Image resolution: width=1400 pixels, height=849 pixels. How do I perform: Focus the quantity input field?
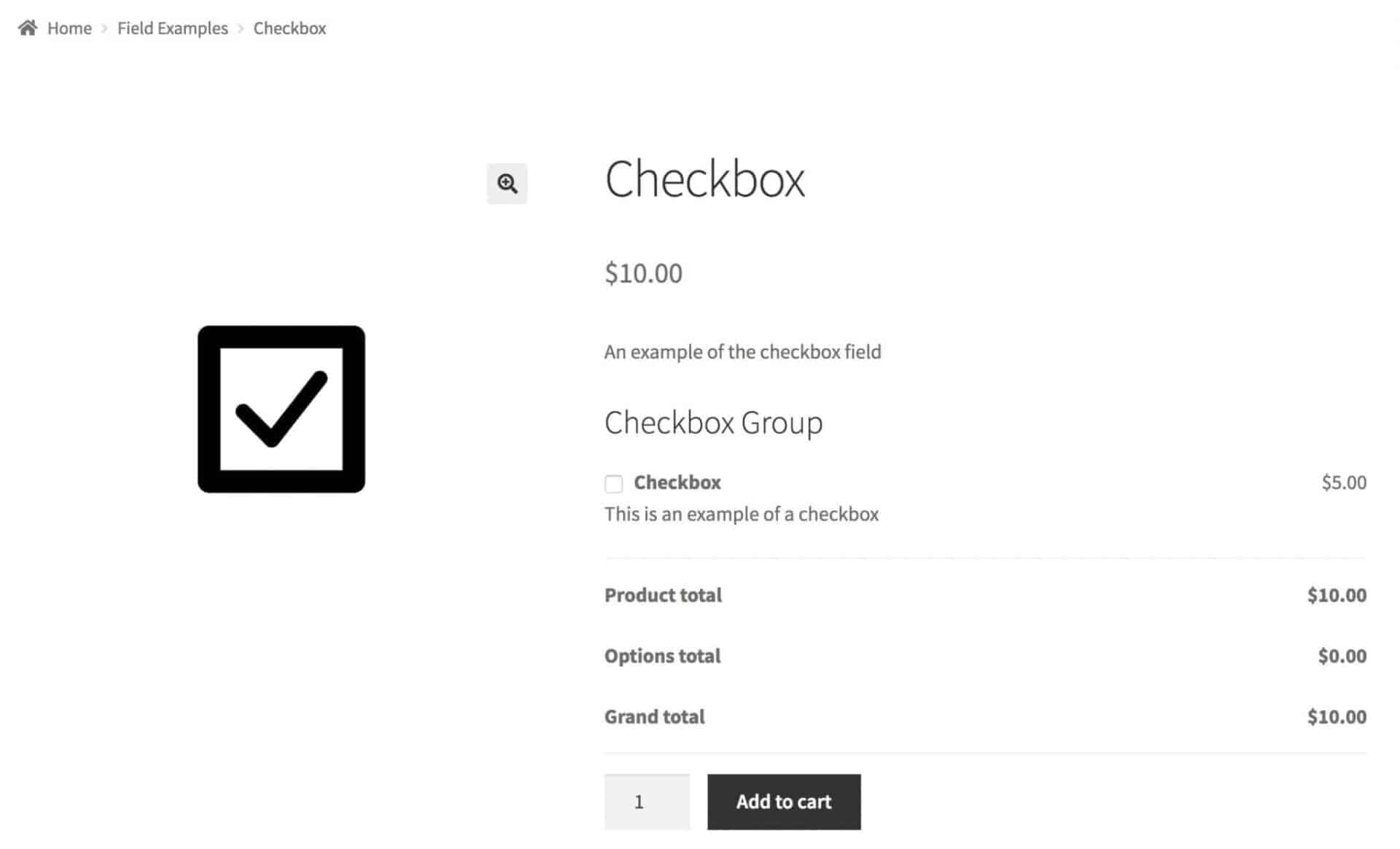pyautogui.click(x=647, y=802)
